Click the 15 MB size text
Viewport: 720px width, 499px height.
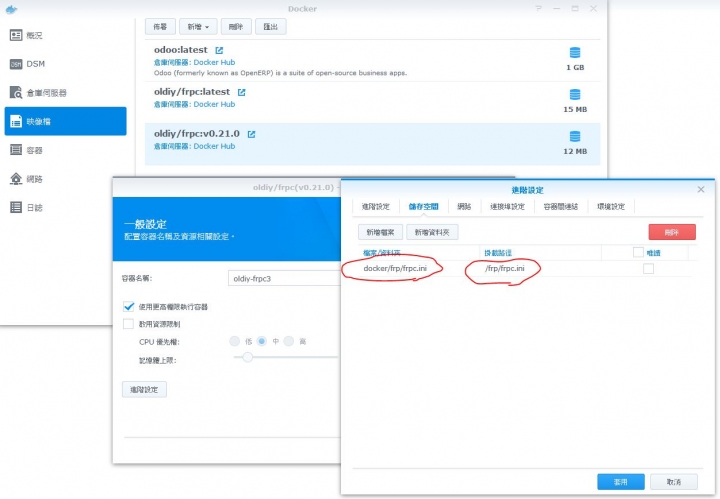click(x=575, y=109)
